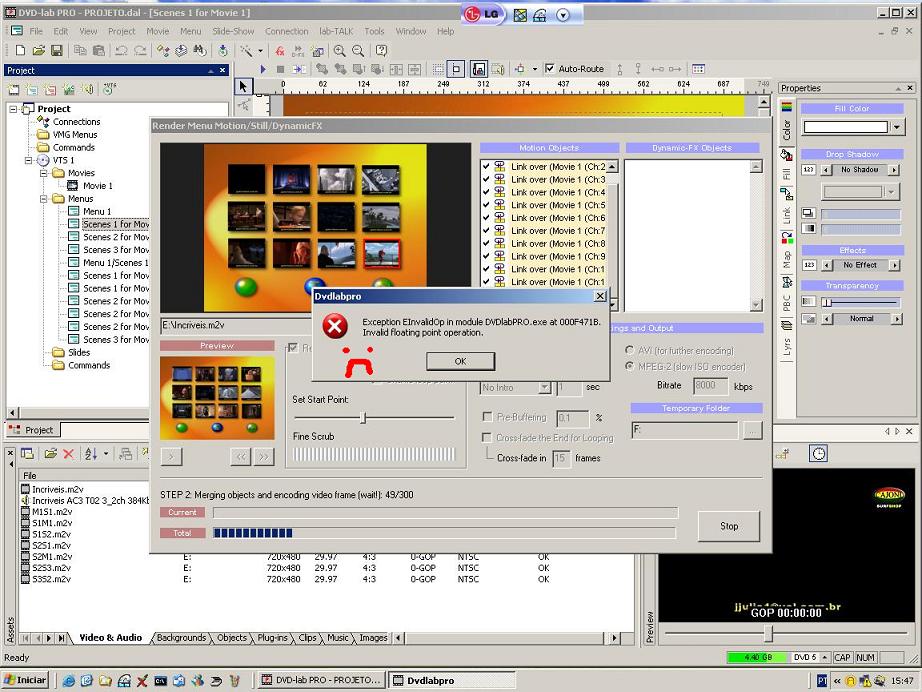Screen dimensions: 922x692
Task: Open the magic wand dropdown arrow
Action: pyautogui.click(x=260, y=51)
